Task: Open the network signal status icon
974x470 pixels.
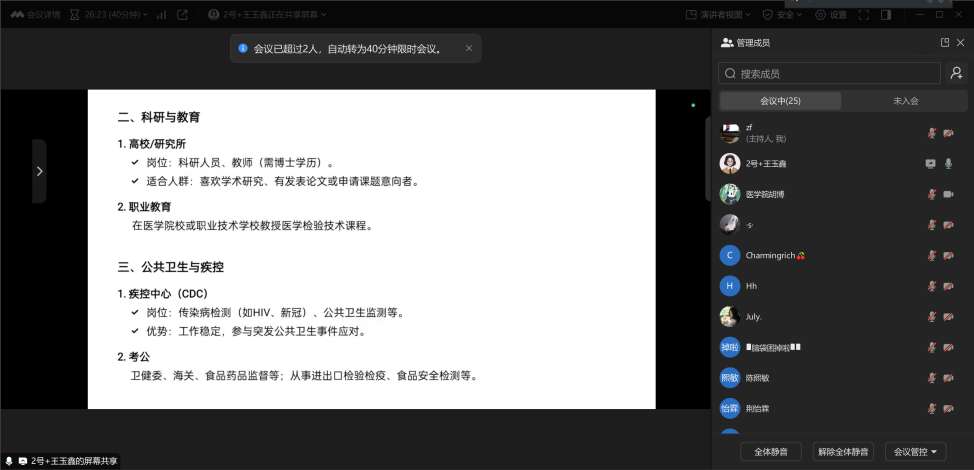Action: click(161, 15)
